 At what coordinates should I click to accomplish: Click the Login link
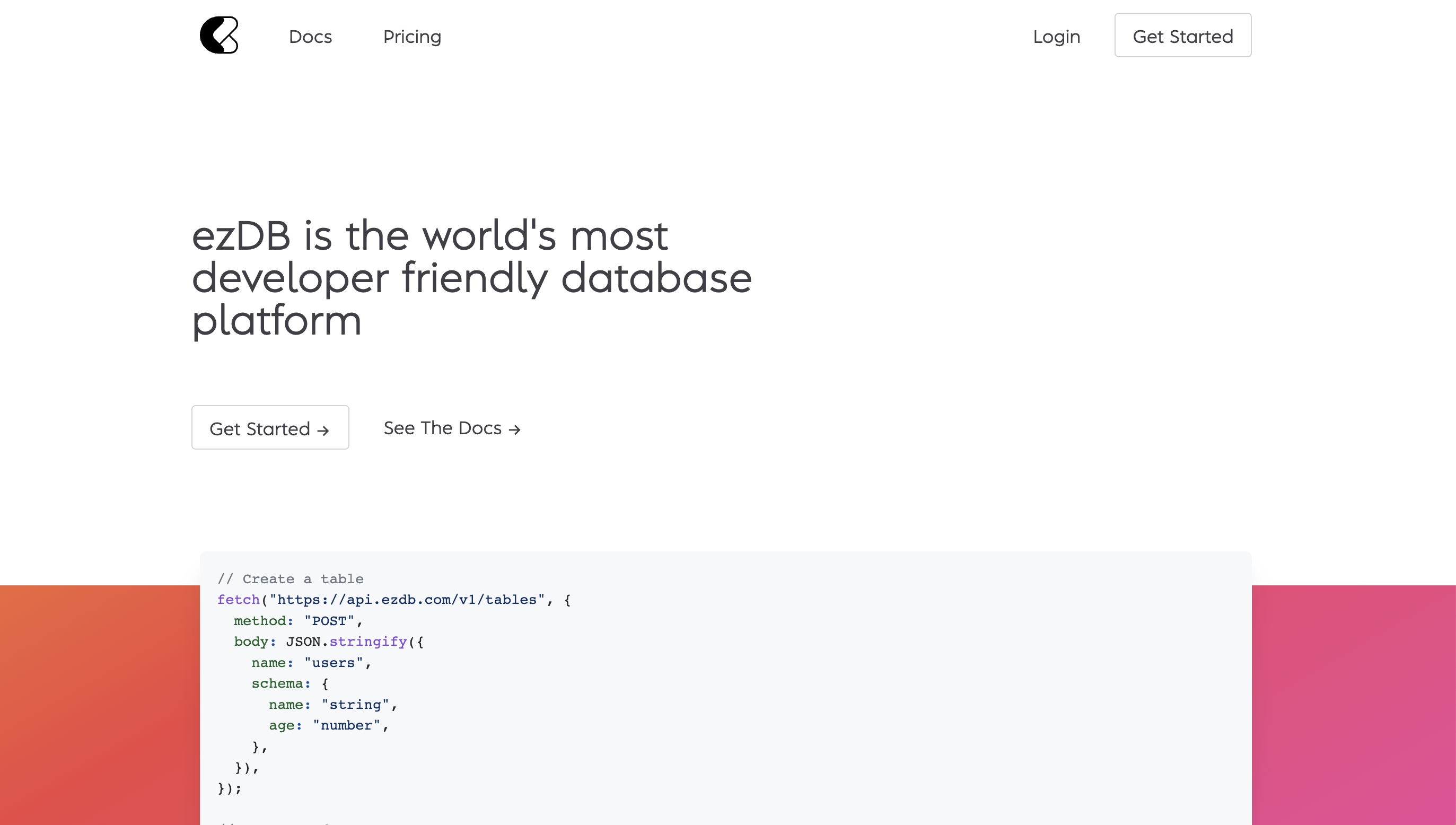pos(1056,36)
